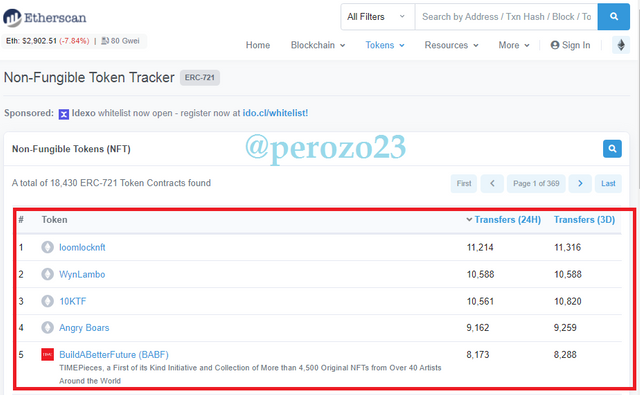Click the 11,214 transfers value
Screen dimensions: 640x395
pyautogui.click(x=480, y=247)
